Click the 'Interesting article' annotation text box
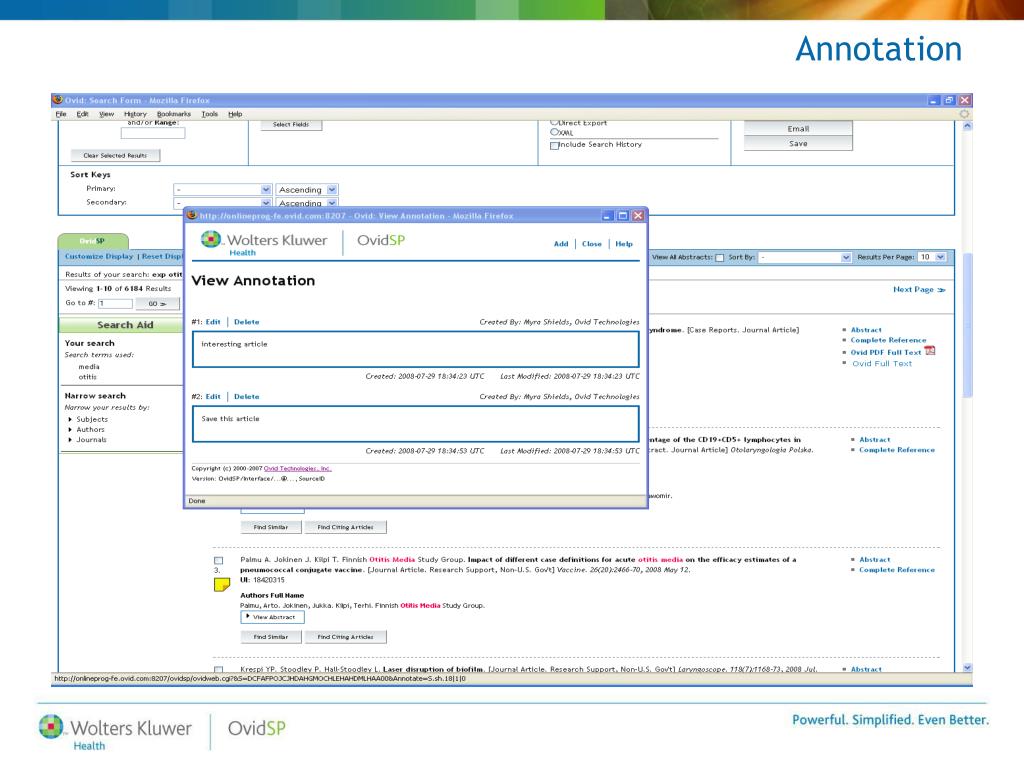The width and height of the screenshot is (1024, 768). [x=415, y=349]
